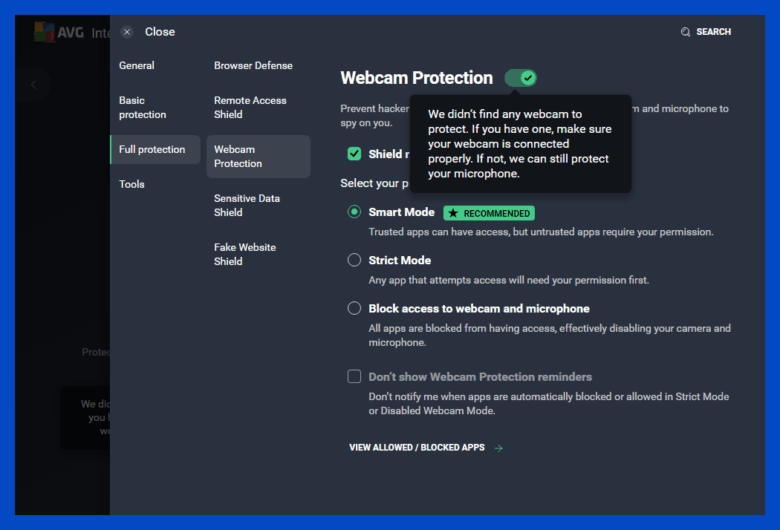Select the Full protection section

155,149
